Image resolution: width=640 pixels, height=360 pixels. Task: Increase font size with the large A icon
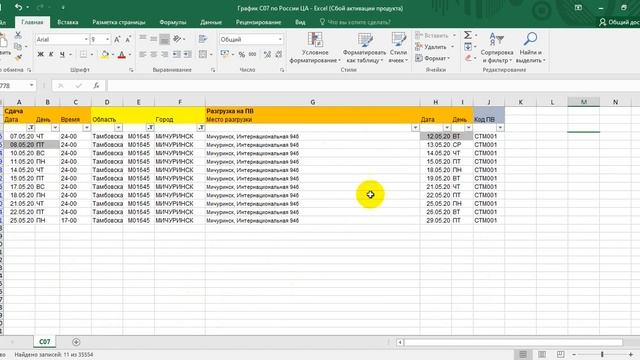coord(117,40)
